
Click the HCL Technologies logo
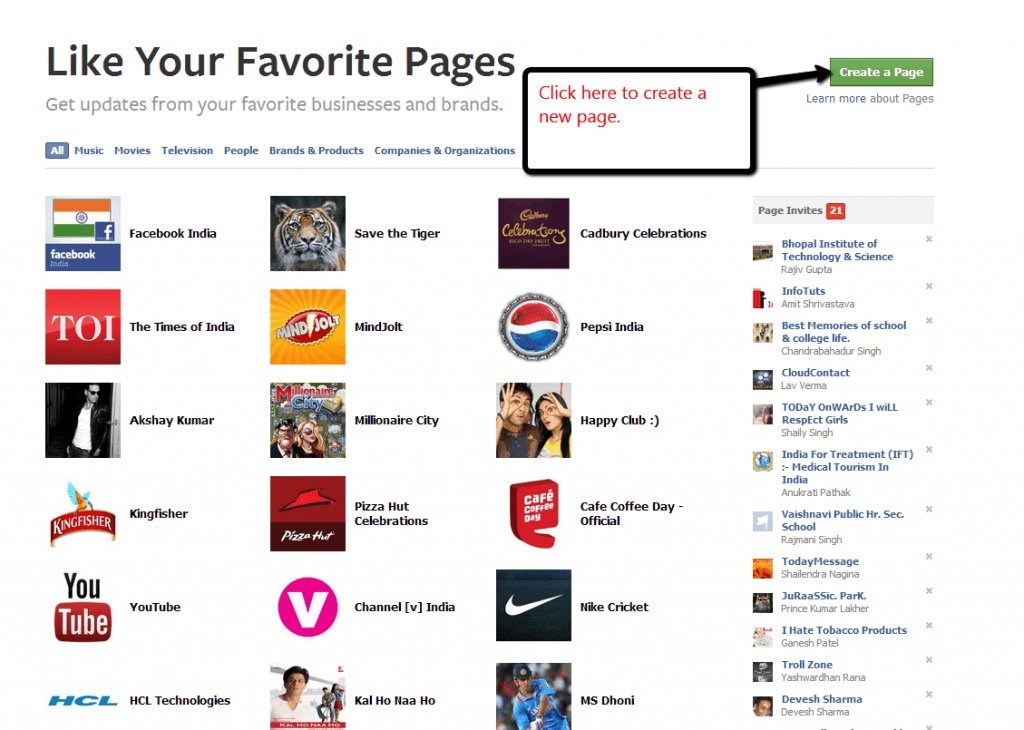pyautogui.click(x=82, y=700)
